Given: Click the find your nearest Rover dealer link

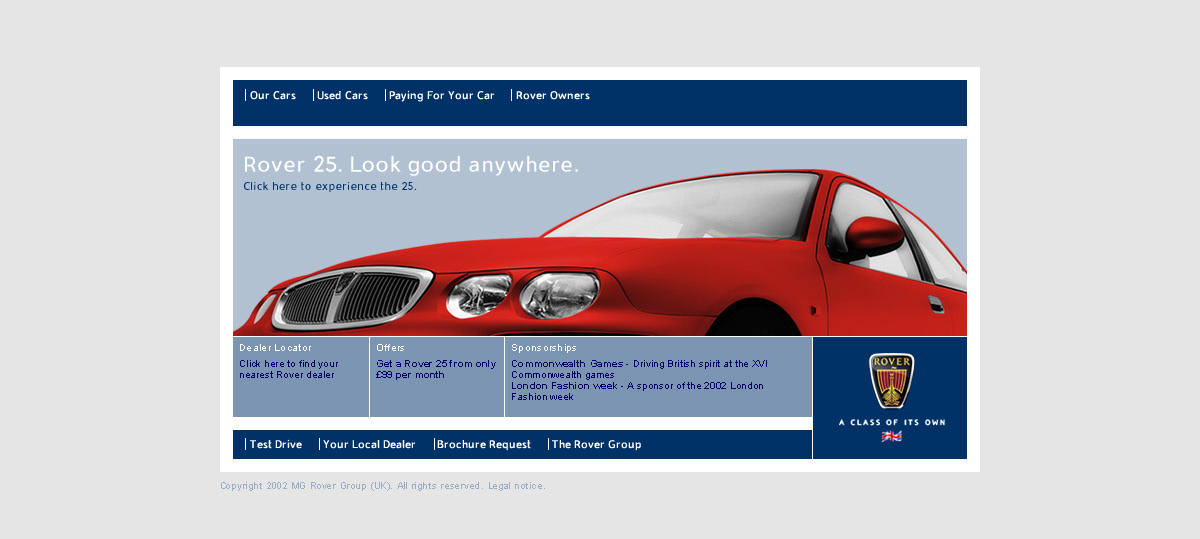Looking at the screenshot, I should click(x=289, y=369).
